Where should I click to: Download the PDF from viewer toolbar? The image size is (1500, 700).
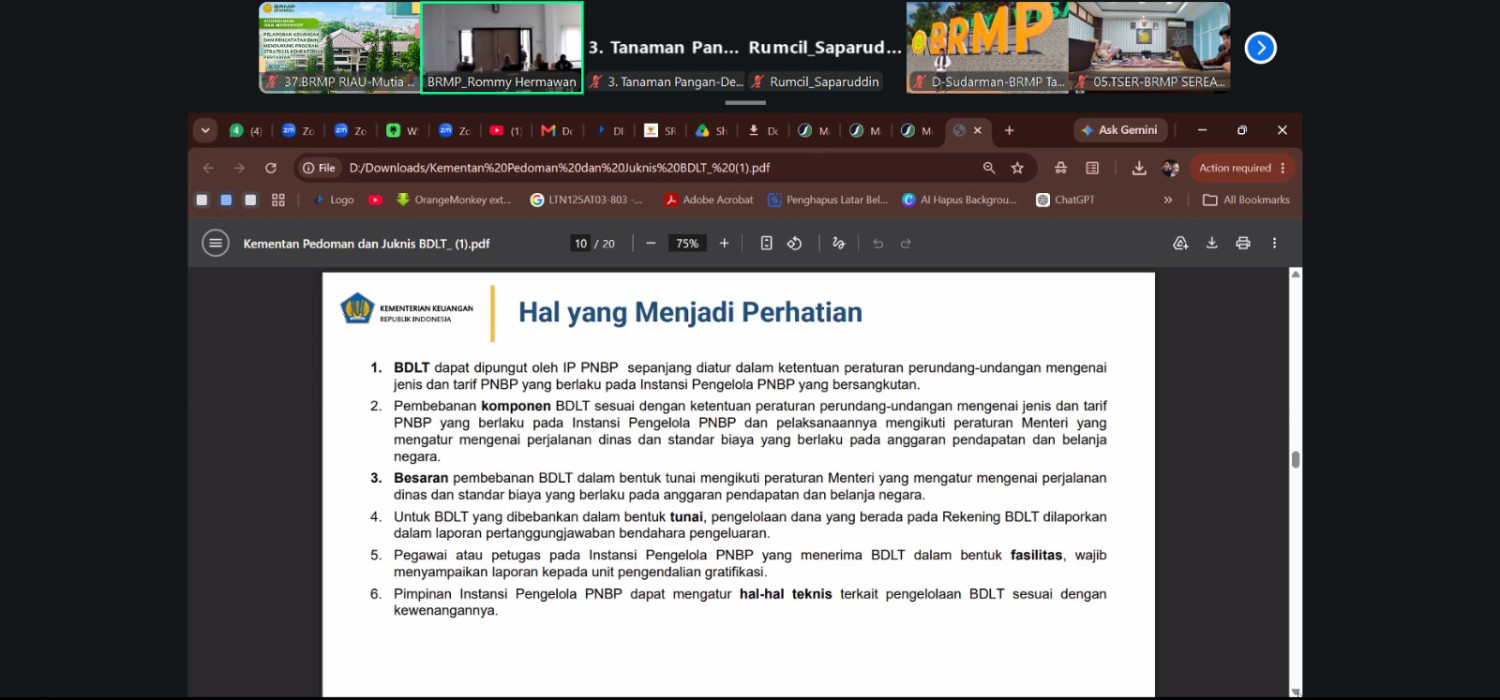tap(1212, 243)
